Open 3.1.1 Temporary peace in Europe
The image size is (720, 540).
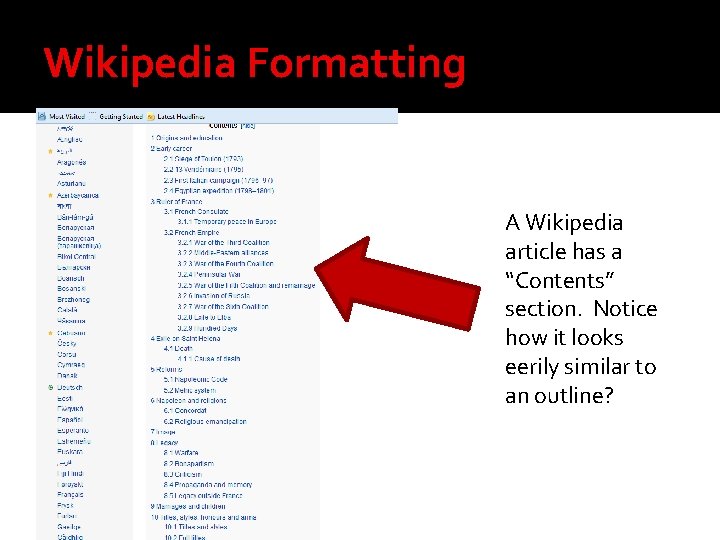tap(227, 221)
